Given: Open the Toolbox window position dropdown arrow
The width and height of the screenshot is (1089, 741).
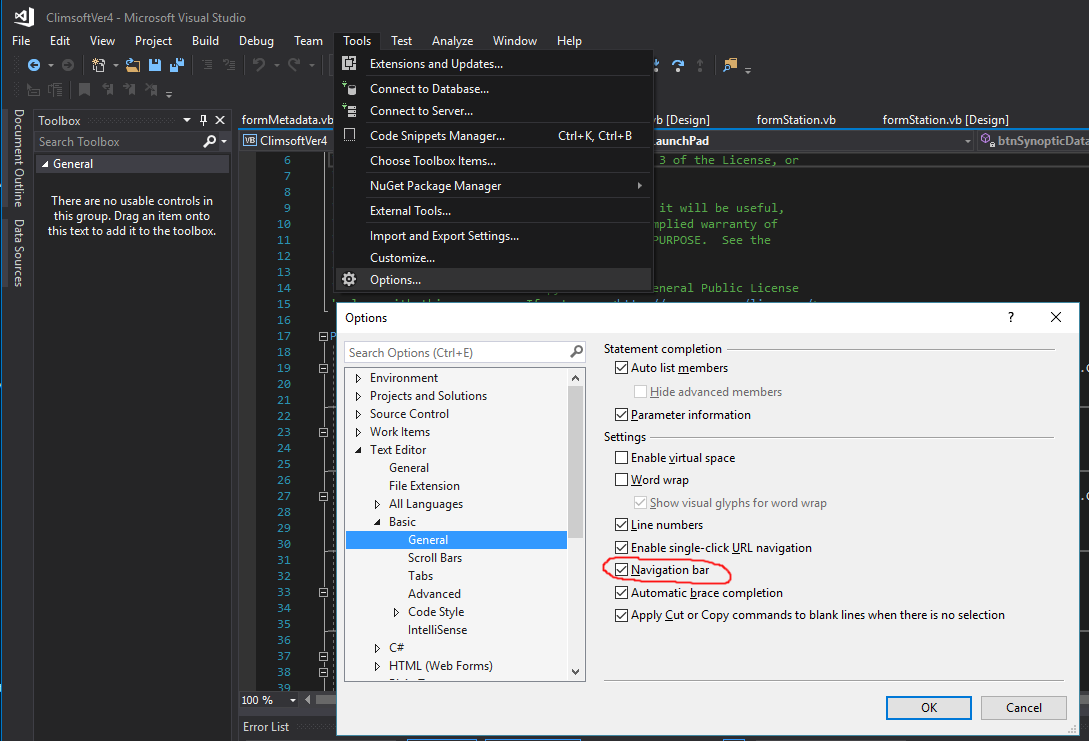Looking at the screenshot, I should click(x=187, y=120).
